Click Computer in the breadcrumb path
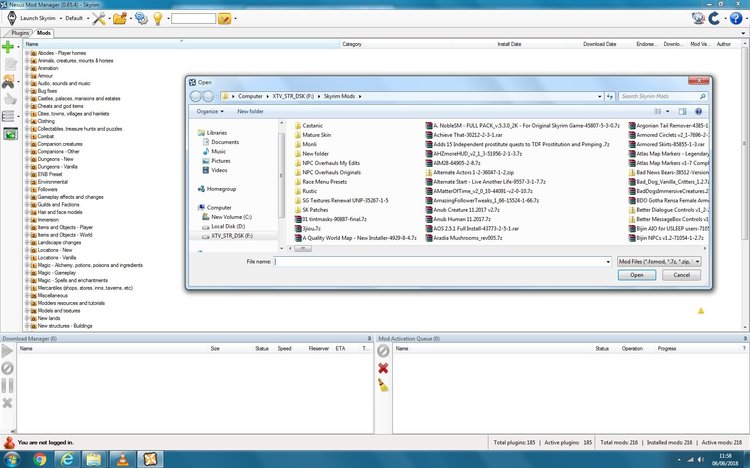 click(250, 96)
